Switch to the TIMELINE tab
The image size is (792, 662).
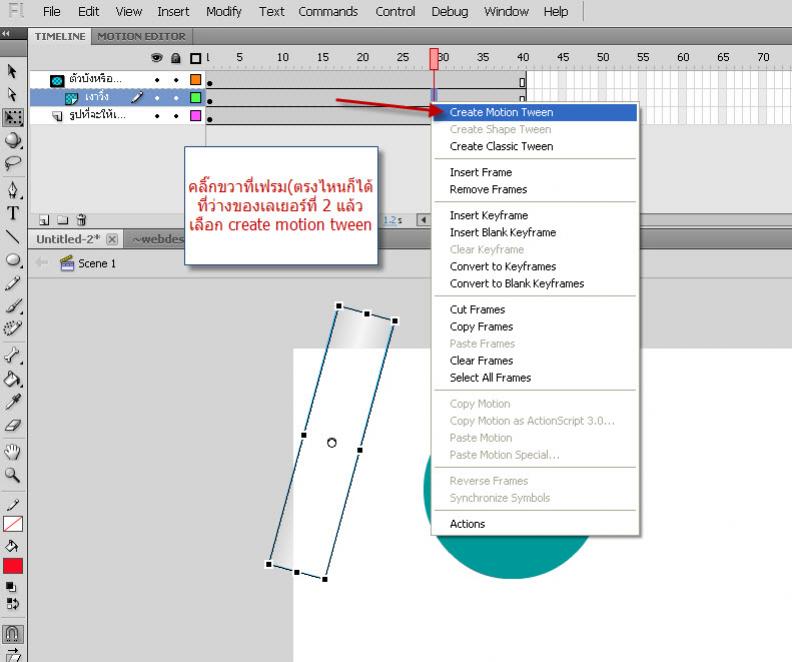(x=60, y=36)
